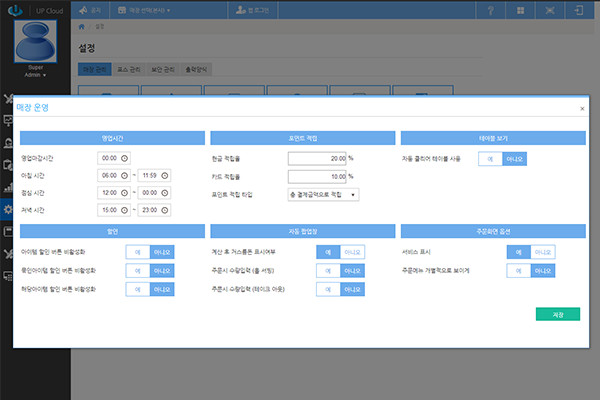Viewport: 600px width, 400px height.
Task: Click the home icon in breadcrumb
Action: [83, 26]
